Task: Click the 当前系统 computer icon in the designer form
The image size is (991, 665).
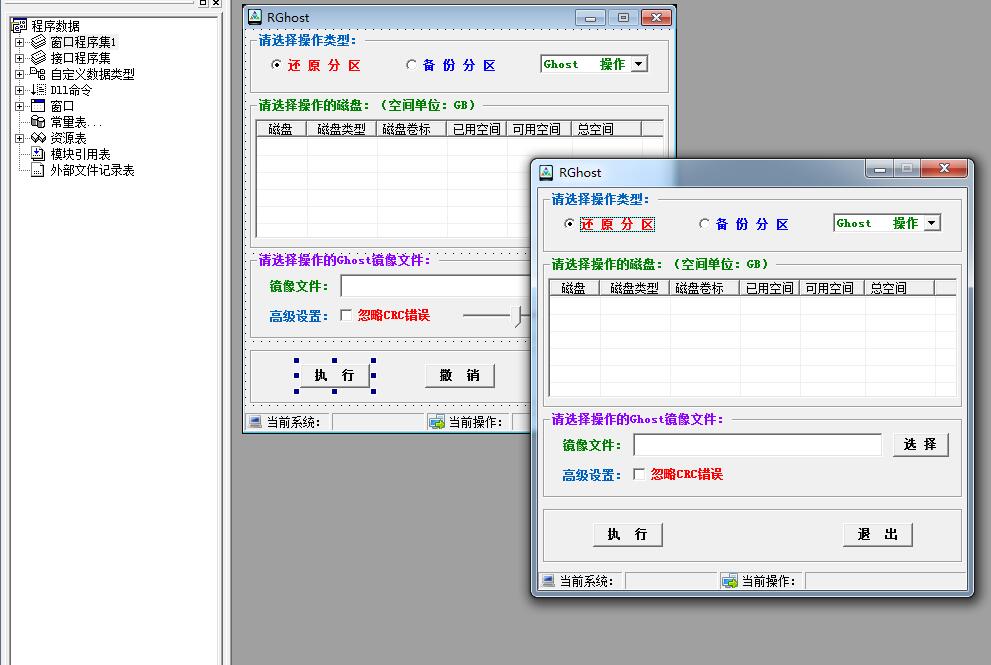Action: click(x=255, y=422)
